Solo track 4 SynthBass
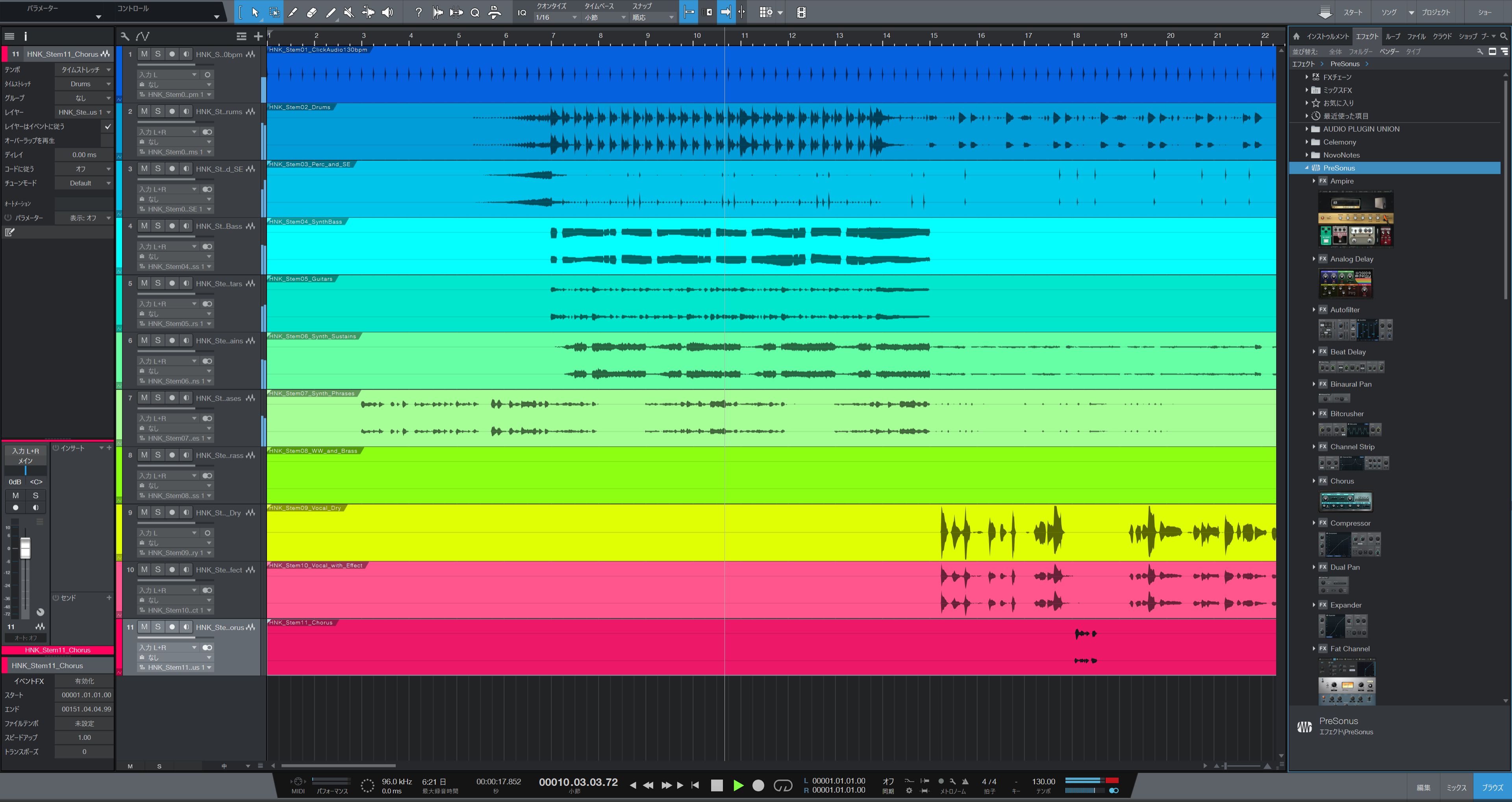The image size is (1512, 802). tap(158, 226)
